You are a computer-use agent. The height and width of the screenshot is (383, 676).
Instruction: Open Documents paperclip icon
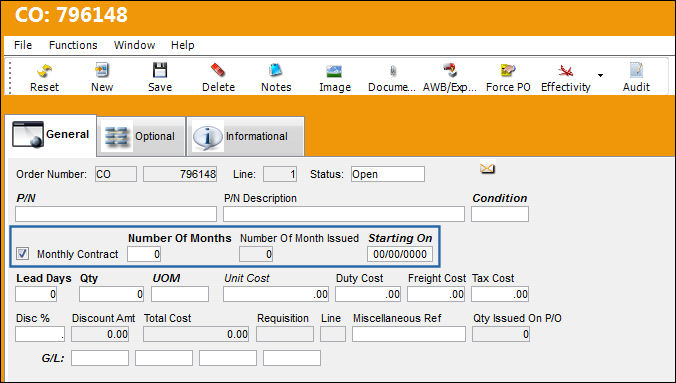392,71
